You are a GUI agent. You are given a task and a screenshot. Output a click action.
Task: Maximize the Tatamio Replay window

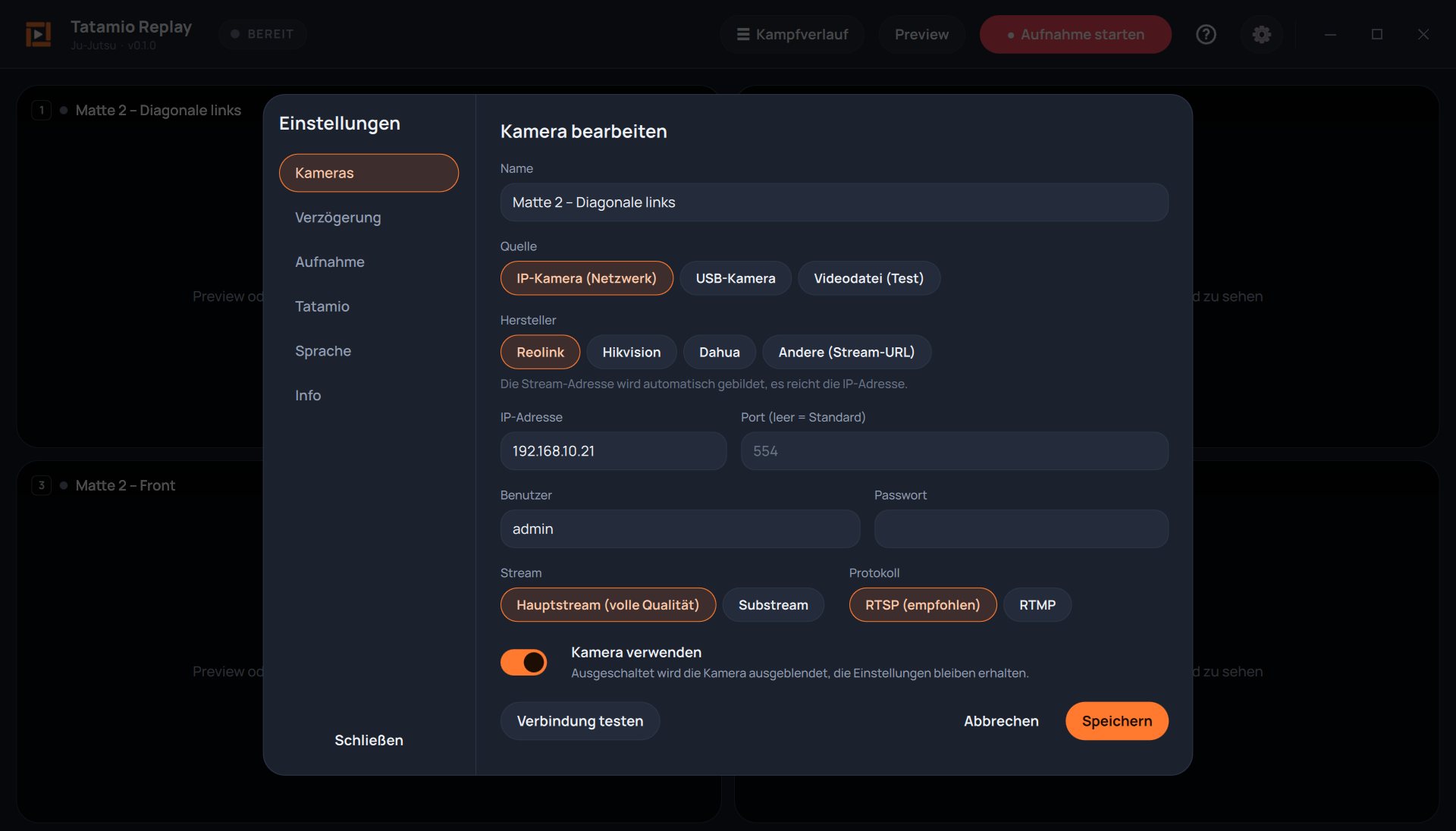click(1377, 34)
